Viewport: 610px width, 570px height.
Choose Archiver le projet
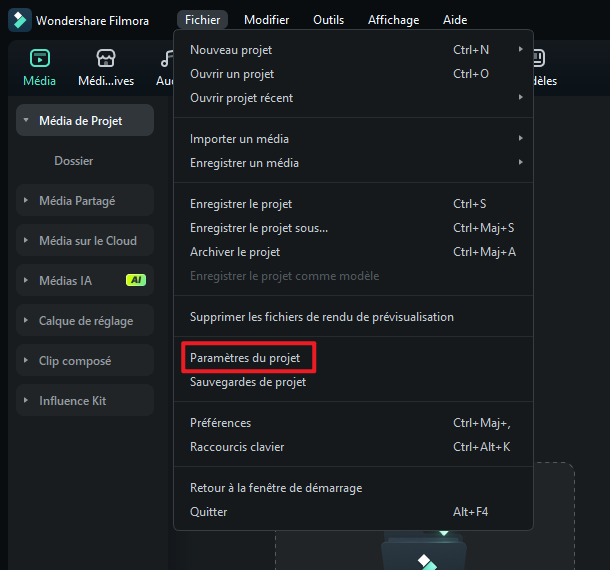pos(353,252)
